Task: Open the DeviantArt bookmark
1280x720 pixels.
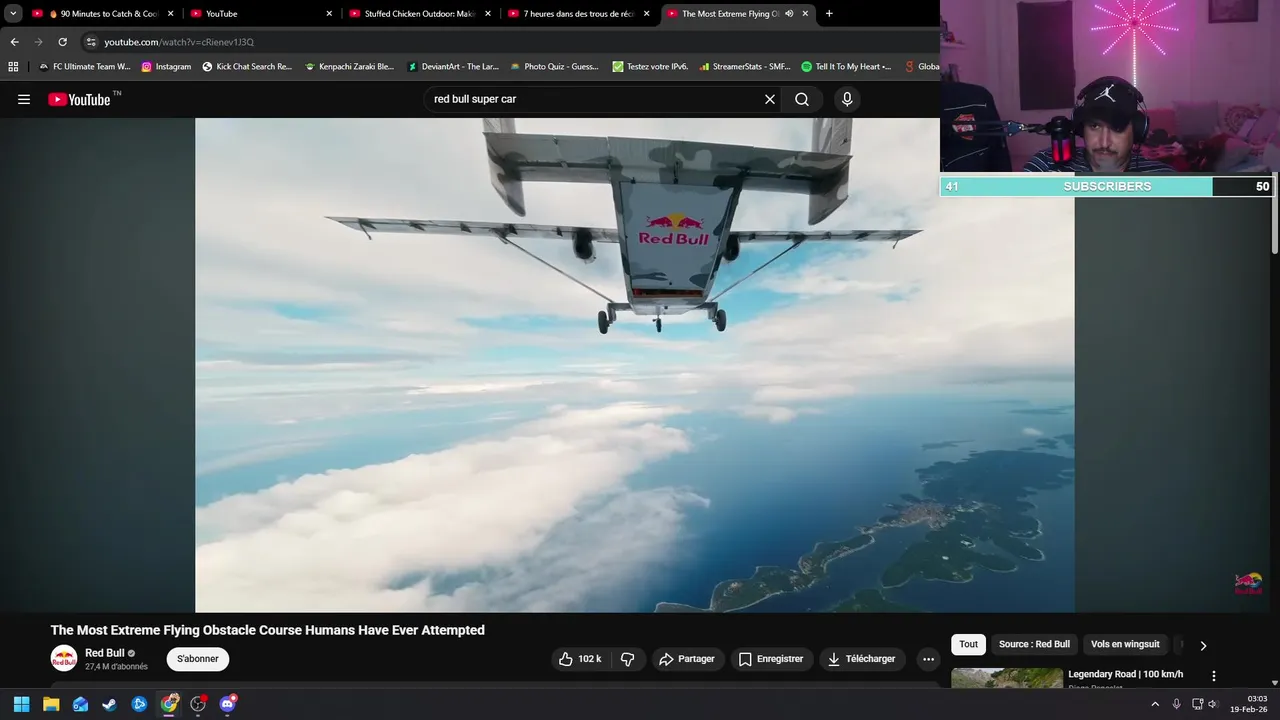Action: tap(453, 66)
